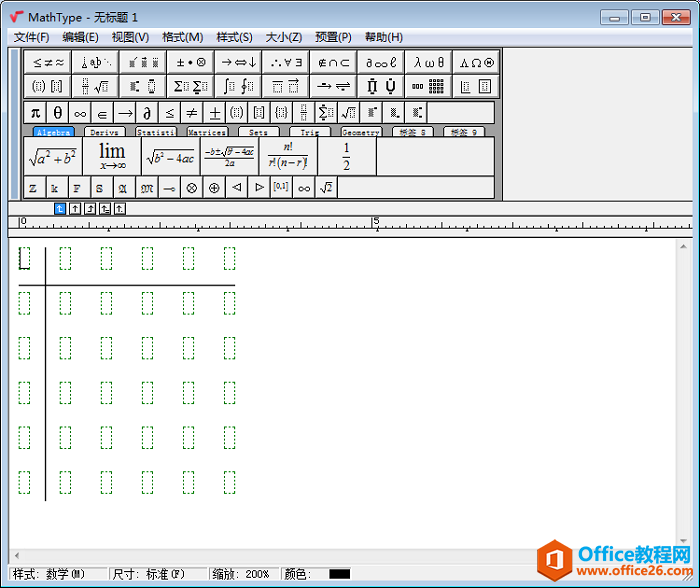Select the left-aligned tab stop button

point(60,209)
